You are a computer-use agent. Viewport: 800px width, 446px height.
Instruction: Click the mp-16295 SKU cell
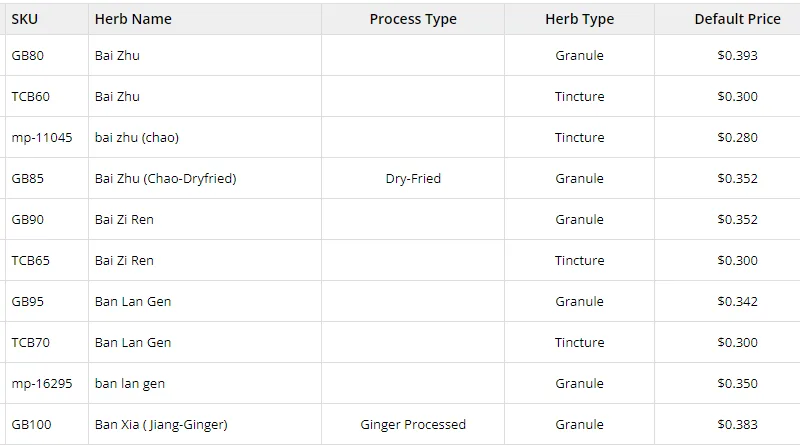[x=42, y=384]
